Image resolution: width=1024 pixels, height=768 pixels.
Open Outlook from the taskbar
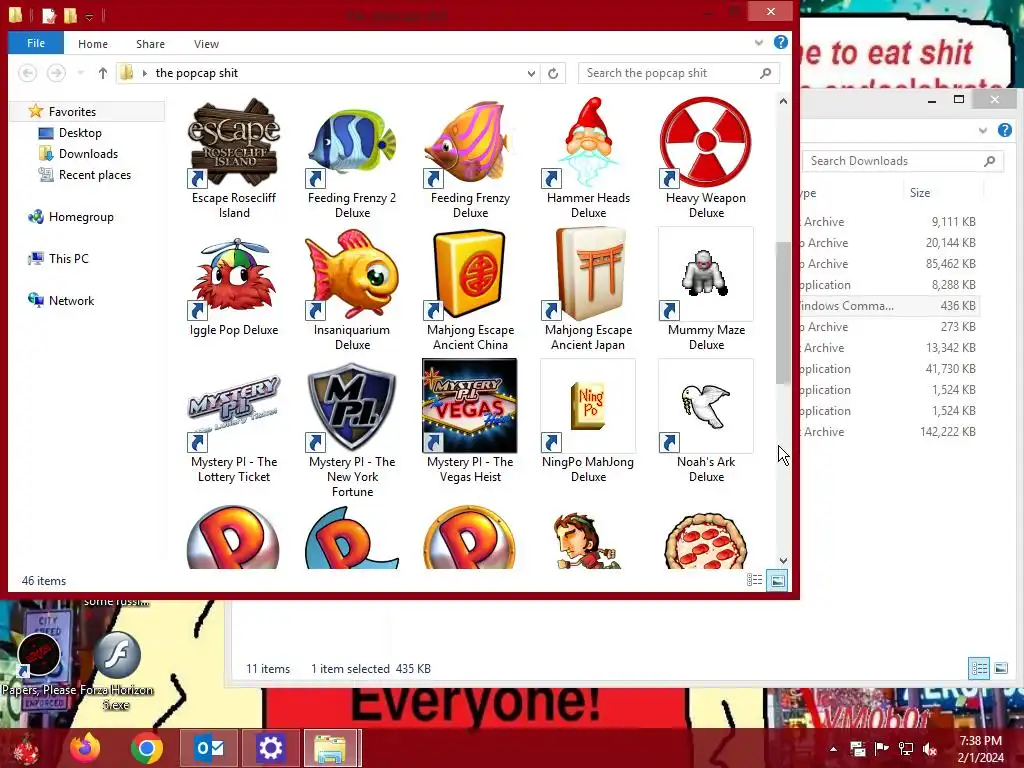coord(209,748)
